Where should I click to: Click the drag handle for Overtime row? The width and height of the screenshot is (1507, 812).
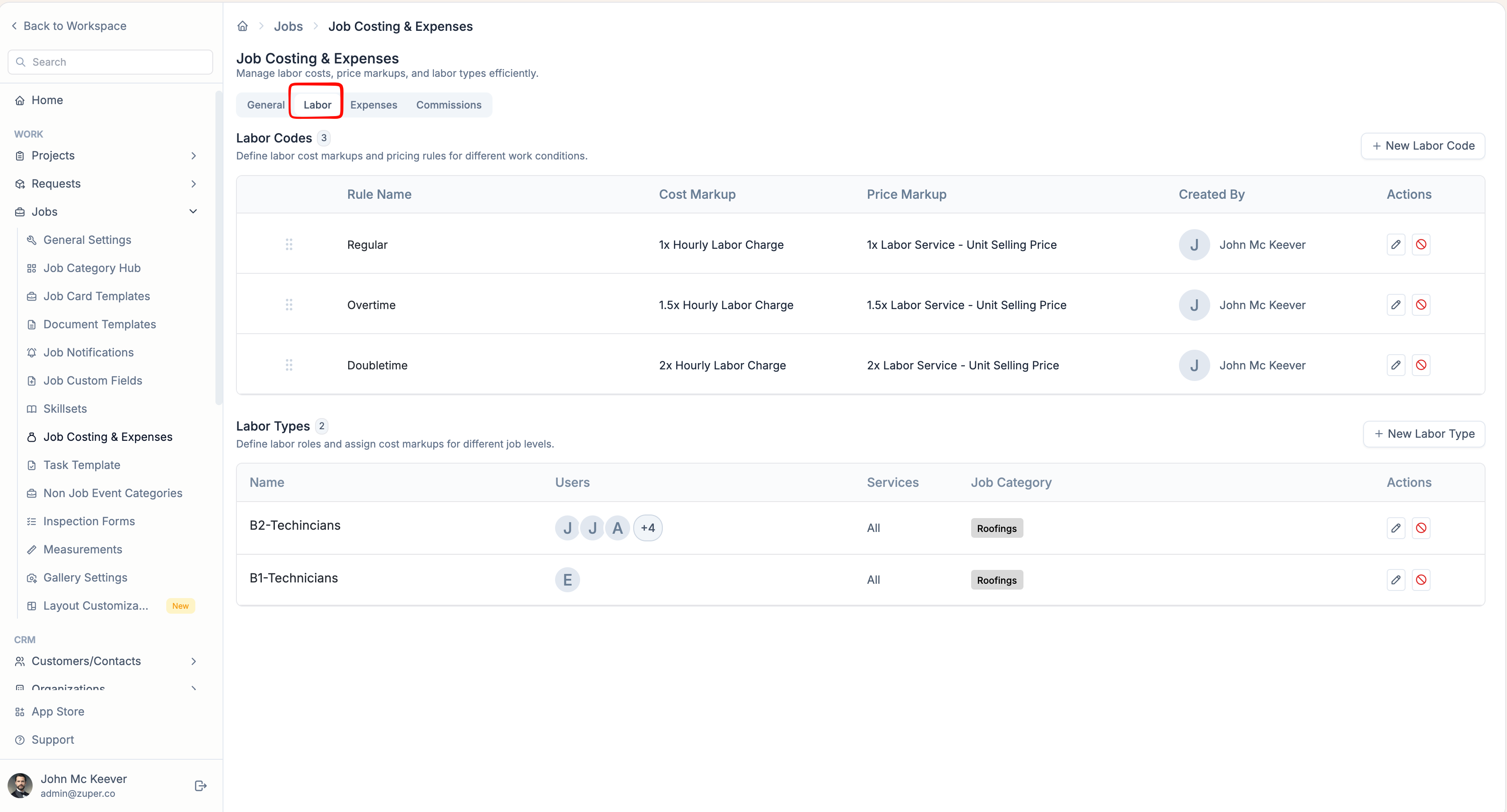[x=289, y=305]
